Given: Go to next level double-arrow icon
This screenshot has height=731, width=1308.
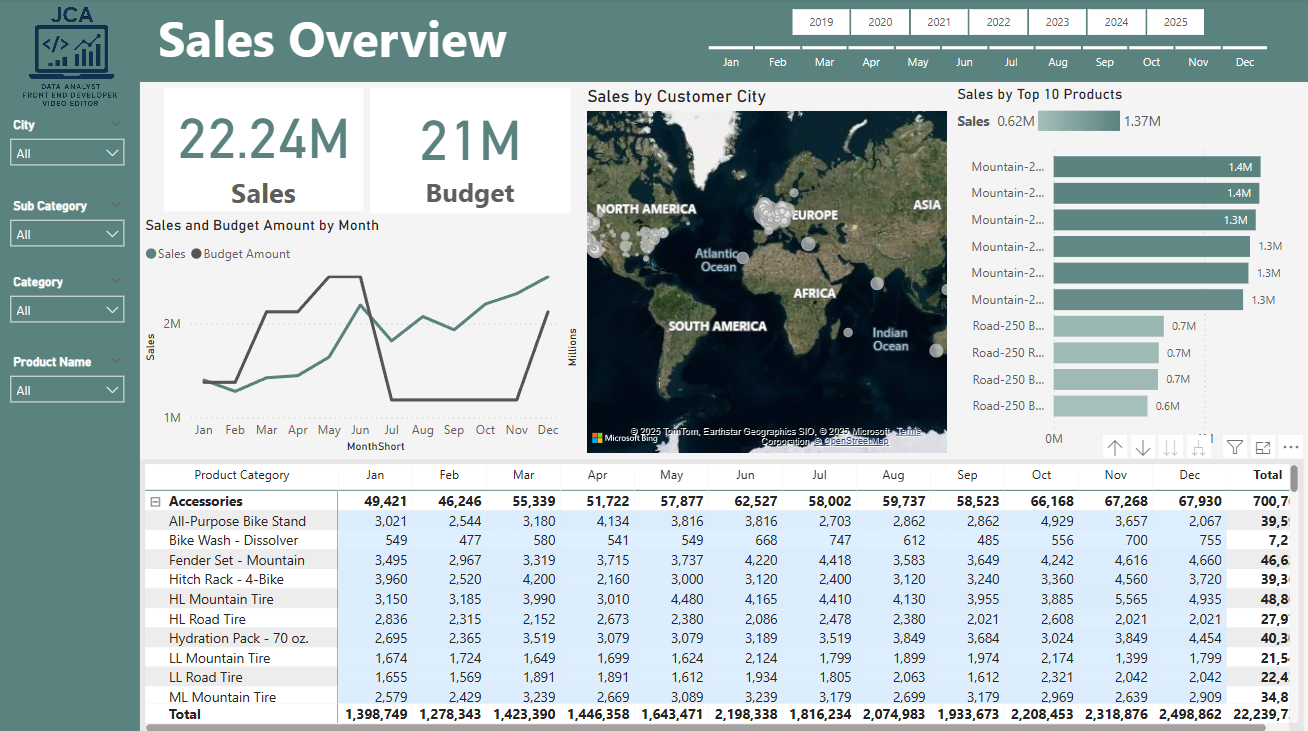Looking at the screenshot, I should pyautogui.click(x=1172, y=448).
